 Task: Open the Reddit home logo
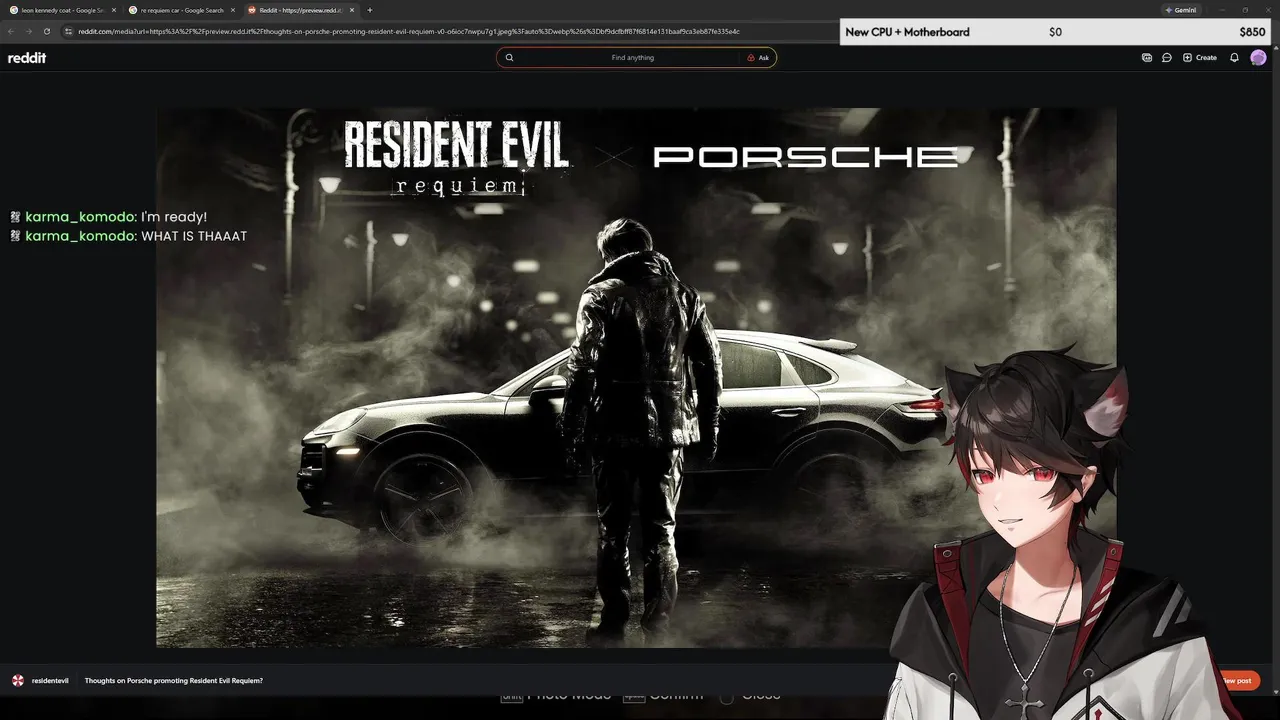coord(27,58)
